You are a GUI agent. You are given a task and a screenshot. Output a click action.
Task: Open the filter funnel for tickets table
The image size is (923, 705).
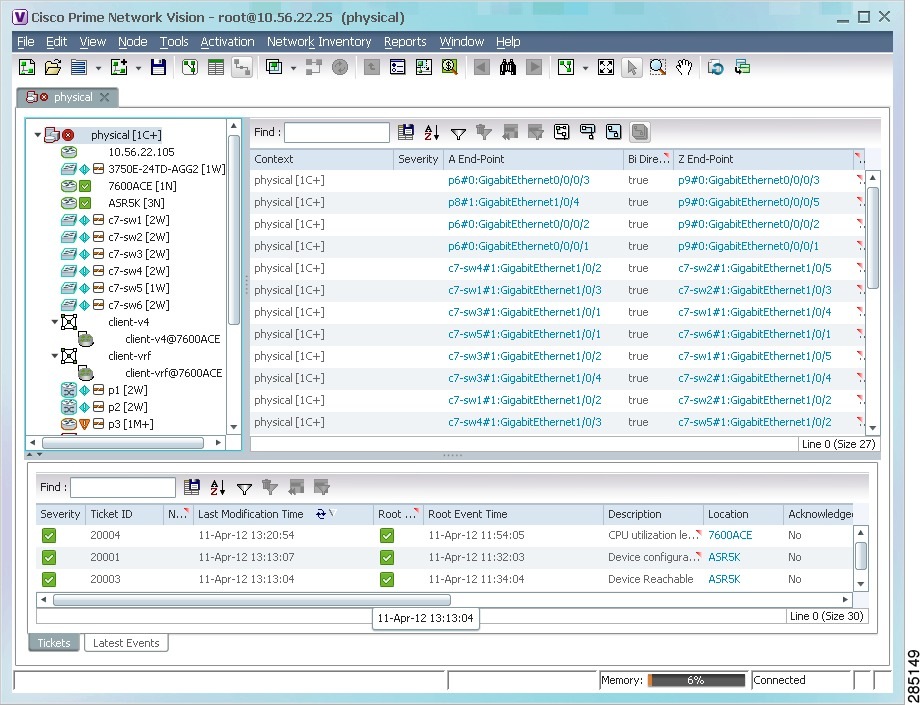pyautogui.click(x=244, y=488)
